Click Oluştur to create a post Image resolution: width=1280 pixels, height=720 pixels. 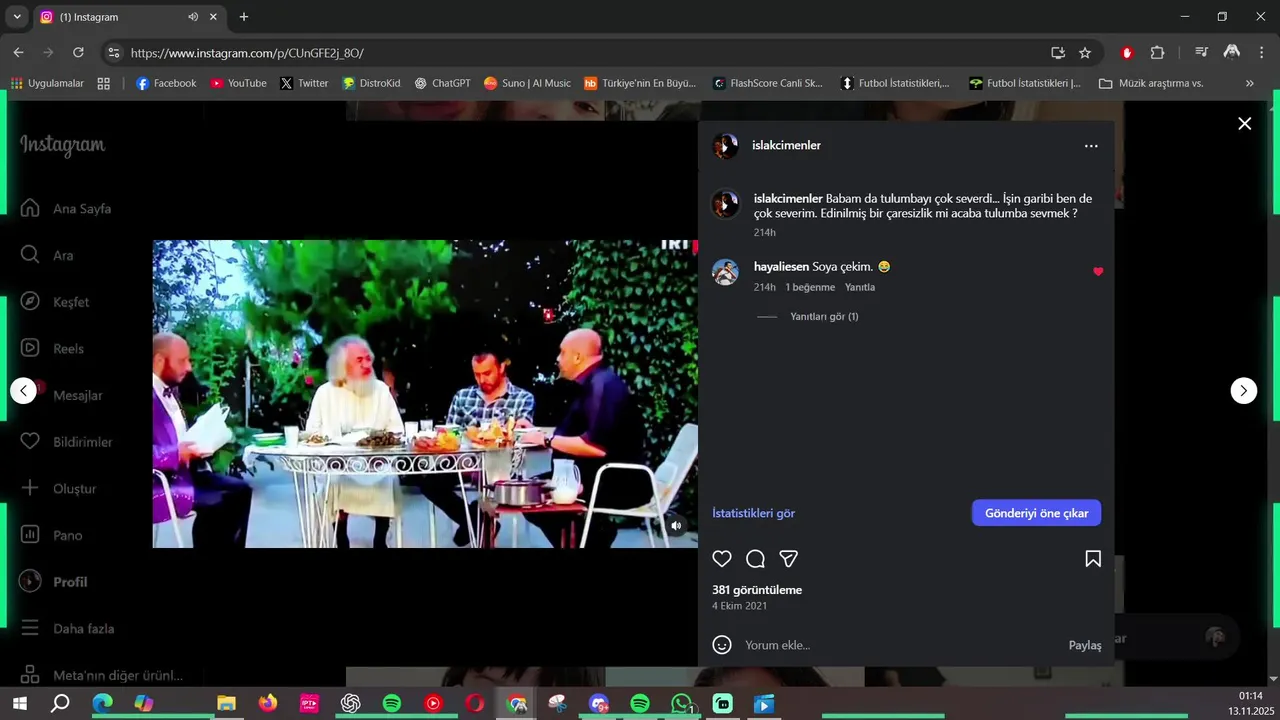[60, 489]
